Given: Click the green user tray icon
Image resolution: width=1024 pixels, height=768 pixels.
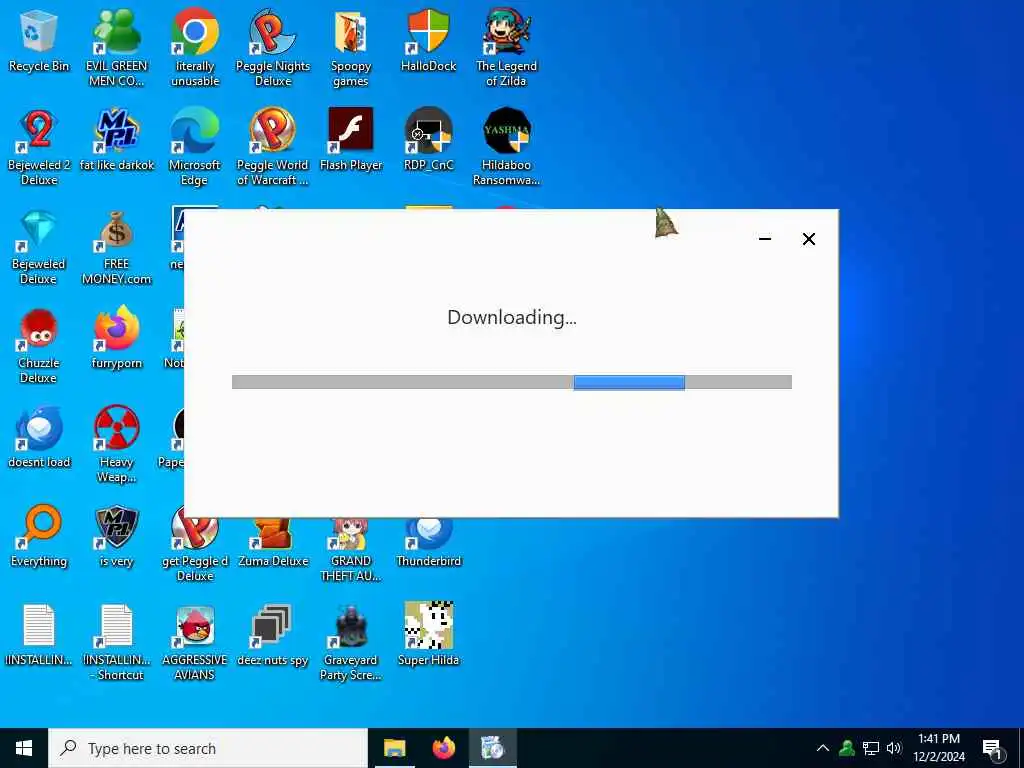Looking at the screenshot, I should (x=847, y=748).
